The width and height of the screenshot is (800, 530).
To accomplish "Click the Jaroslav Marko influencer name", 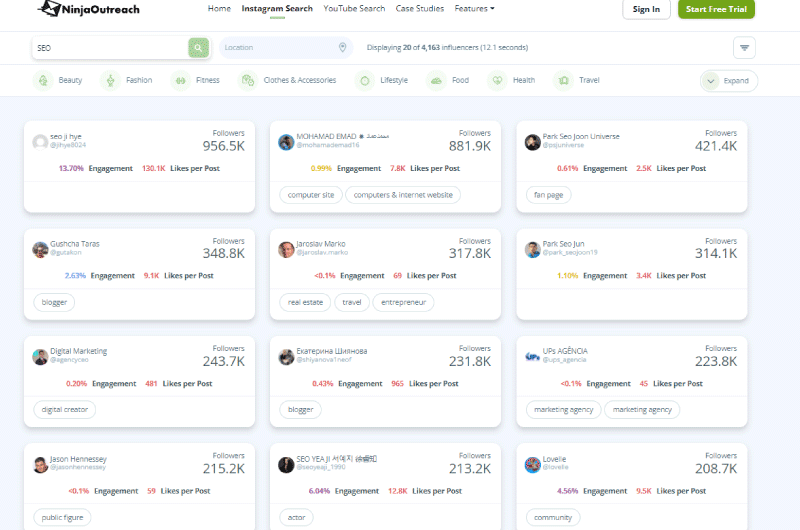I will (320, 244).
